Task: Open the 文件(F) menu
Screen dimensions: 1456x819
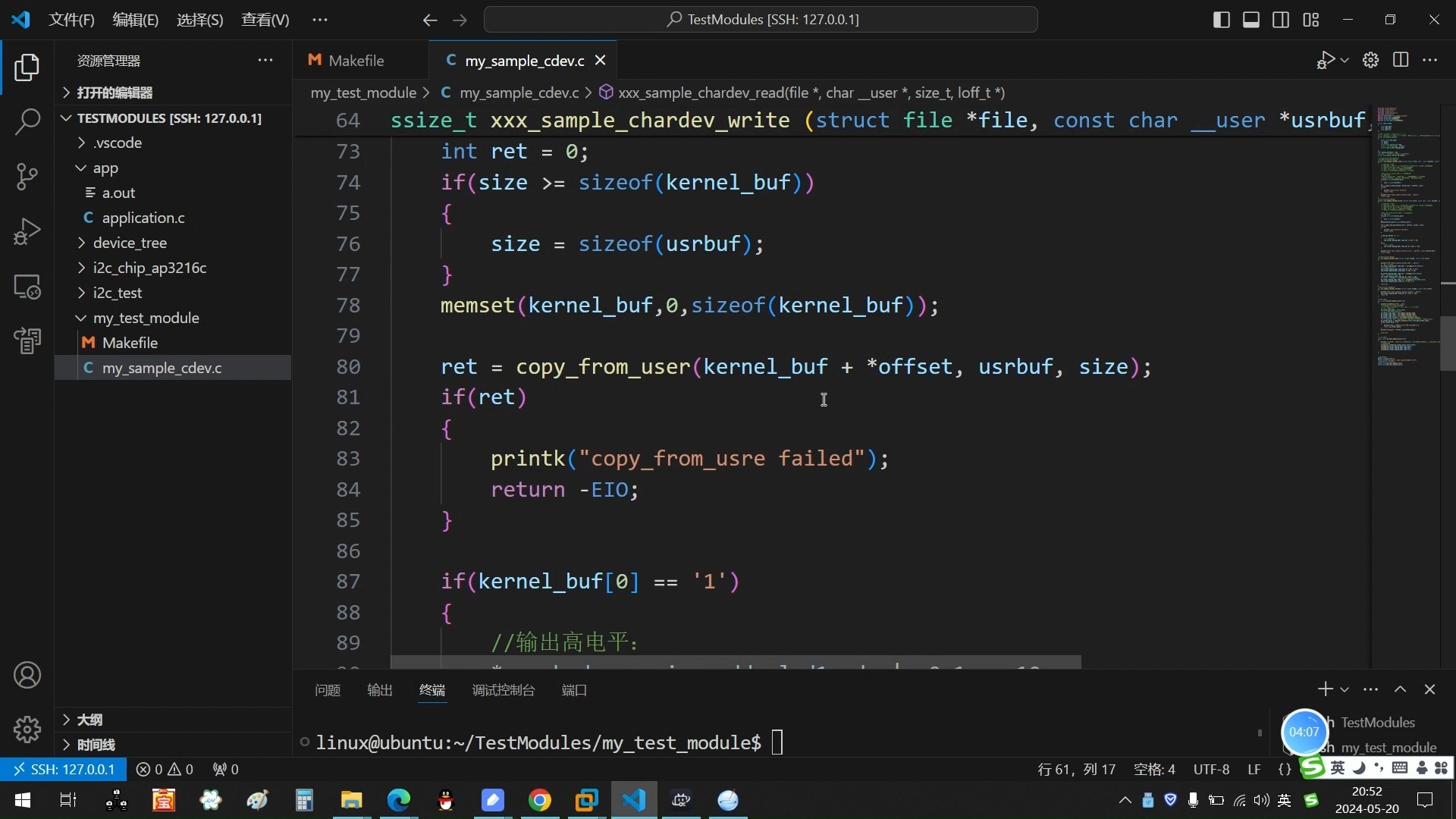Action: pos(71,20)
